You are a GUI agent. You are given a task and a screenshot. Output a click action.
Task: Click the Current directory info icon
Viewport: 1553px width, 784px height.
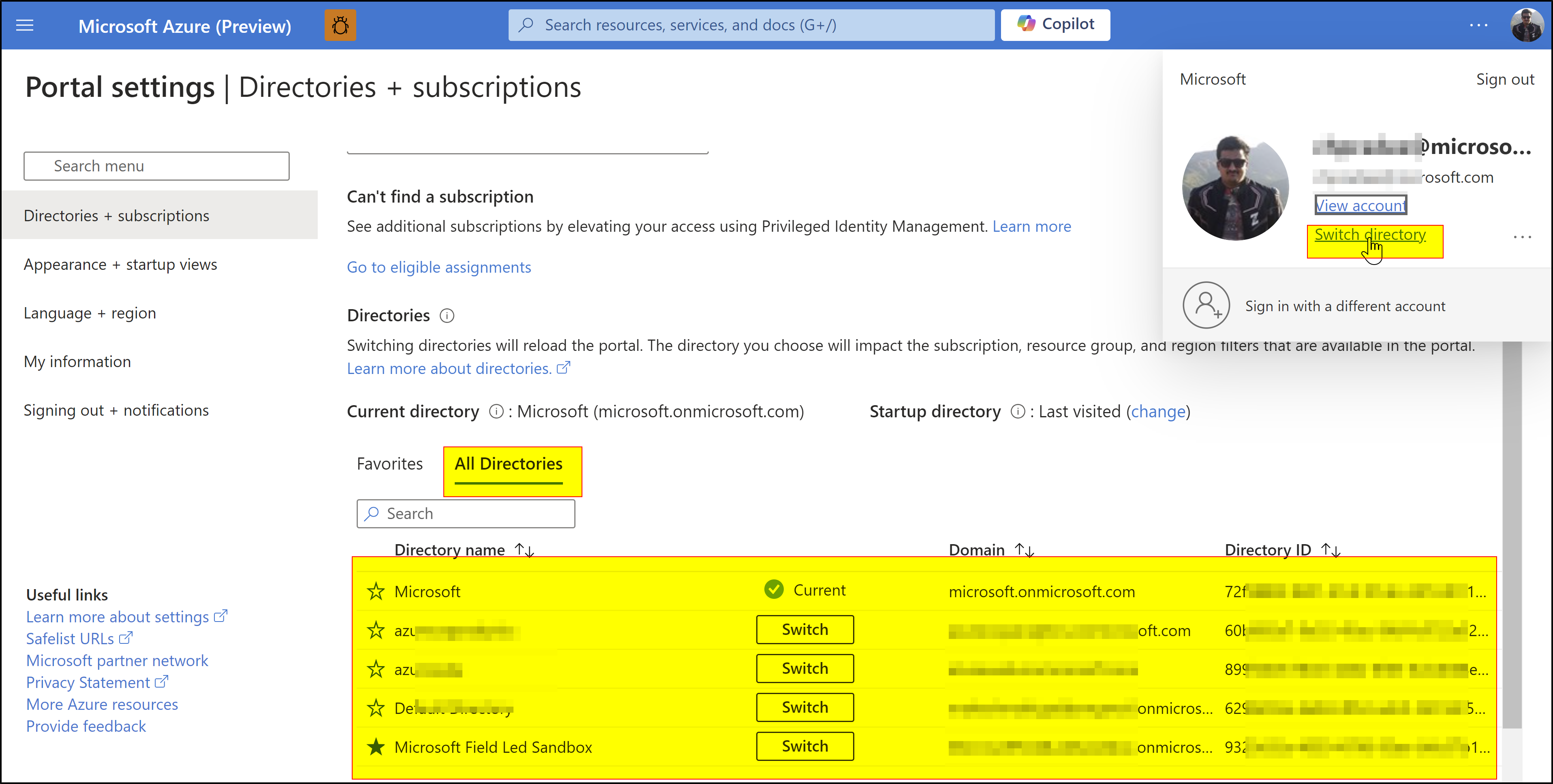(496, 411)
